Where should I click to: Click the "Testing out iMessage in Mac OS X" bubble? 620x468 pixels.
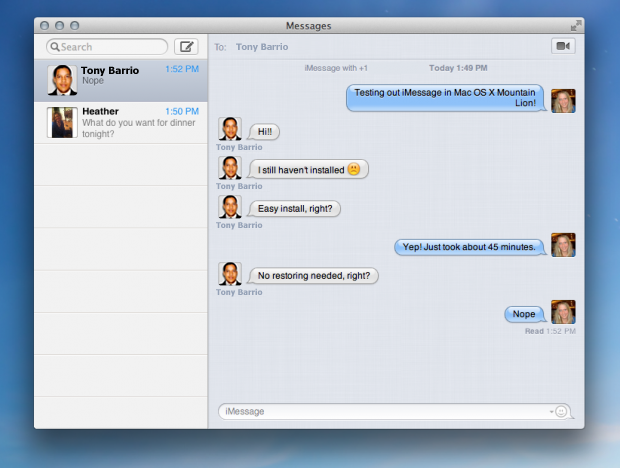click(445, 98)
